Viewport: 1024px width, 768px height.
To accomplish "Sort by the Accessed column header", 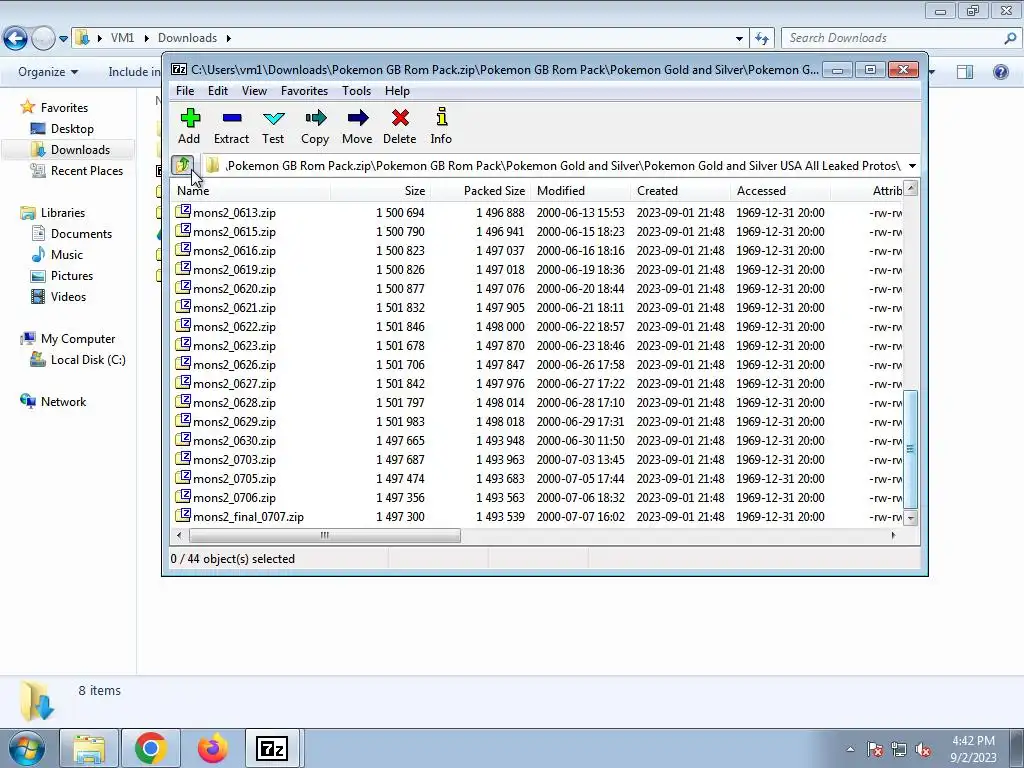I will tap(780, 191).
